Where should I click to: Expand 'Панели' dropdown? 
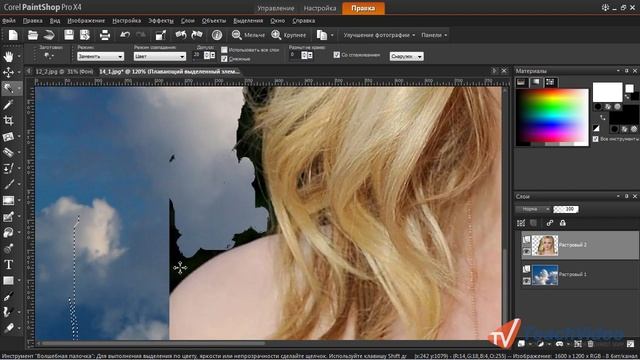[434, 35]
